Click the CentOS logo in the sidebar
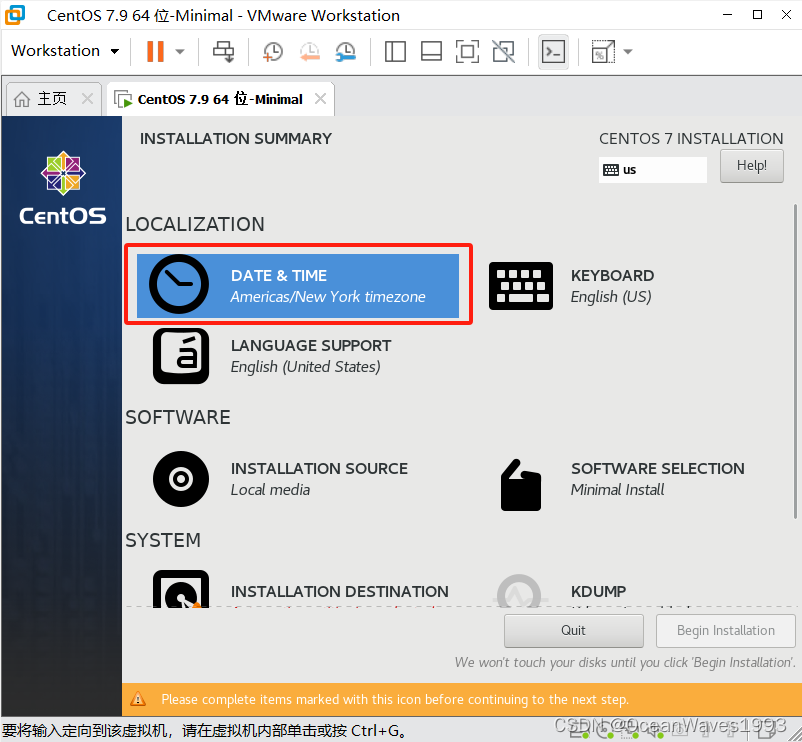The width and height of the screenshot is (802, 742). point(63,187)
